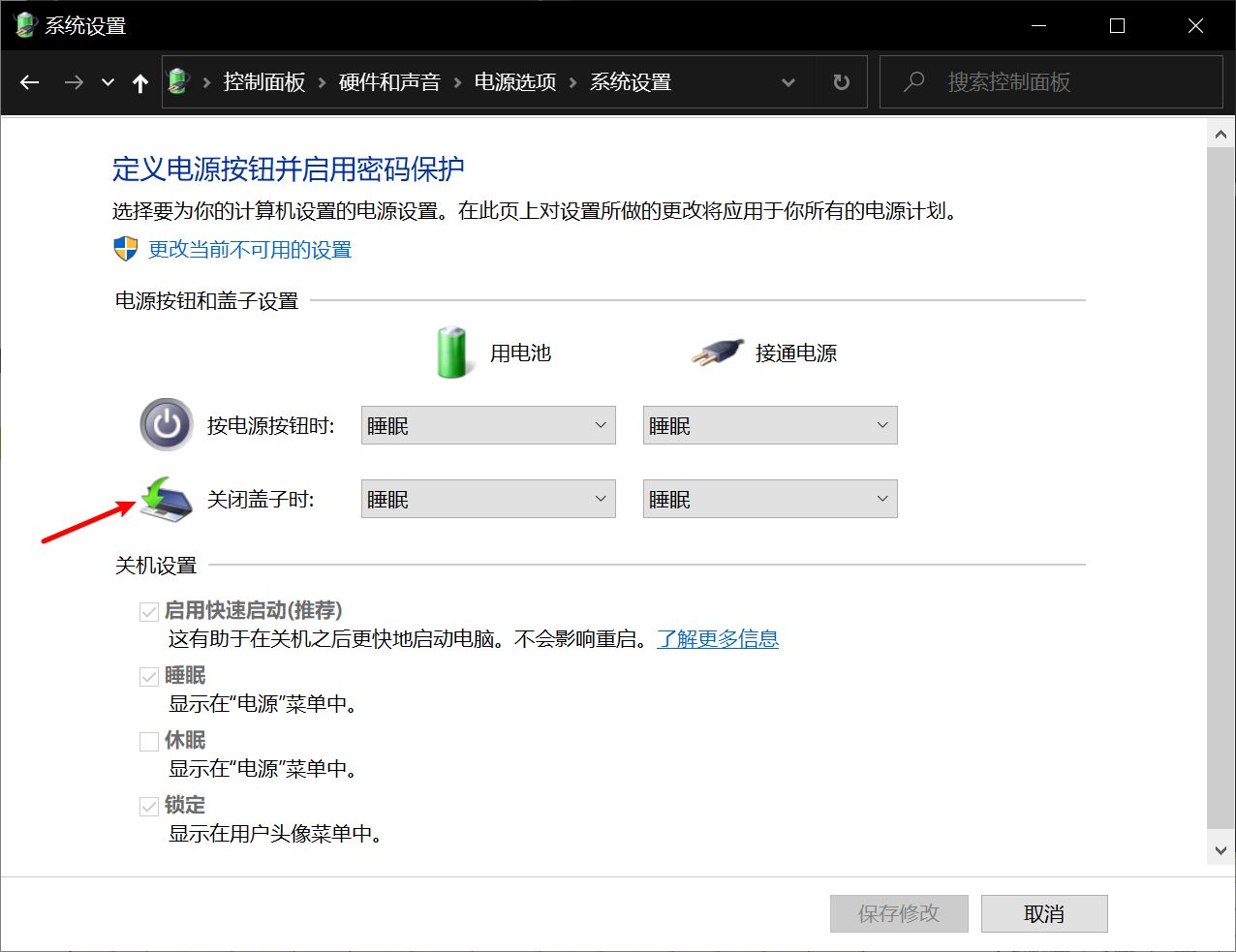
Task: Open power button plugged-in dropdown
Action: [x=770, y=425]
